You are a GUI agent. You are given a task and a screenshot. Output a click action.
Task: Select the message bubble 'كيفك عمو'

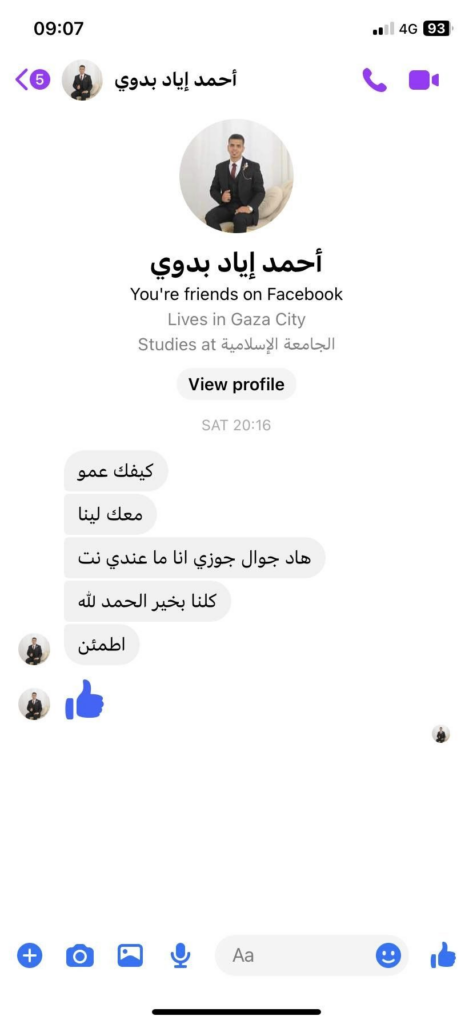click(x=116, y=471)
